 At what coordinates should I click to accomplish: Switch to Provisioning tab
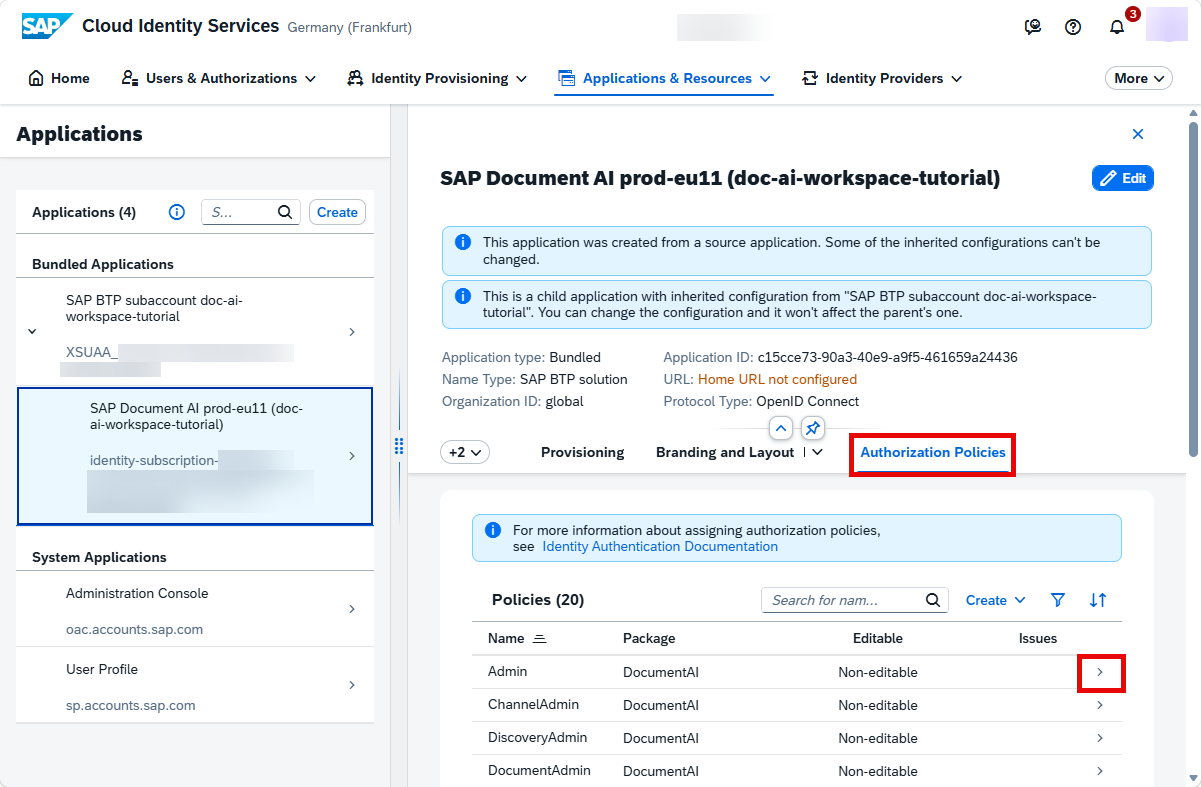coord(582,452)
